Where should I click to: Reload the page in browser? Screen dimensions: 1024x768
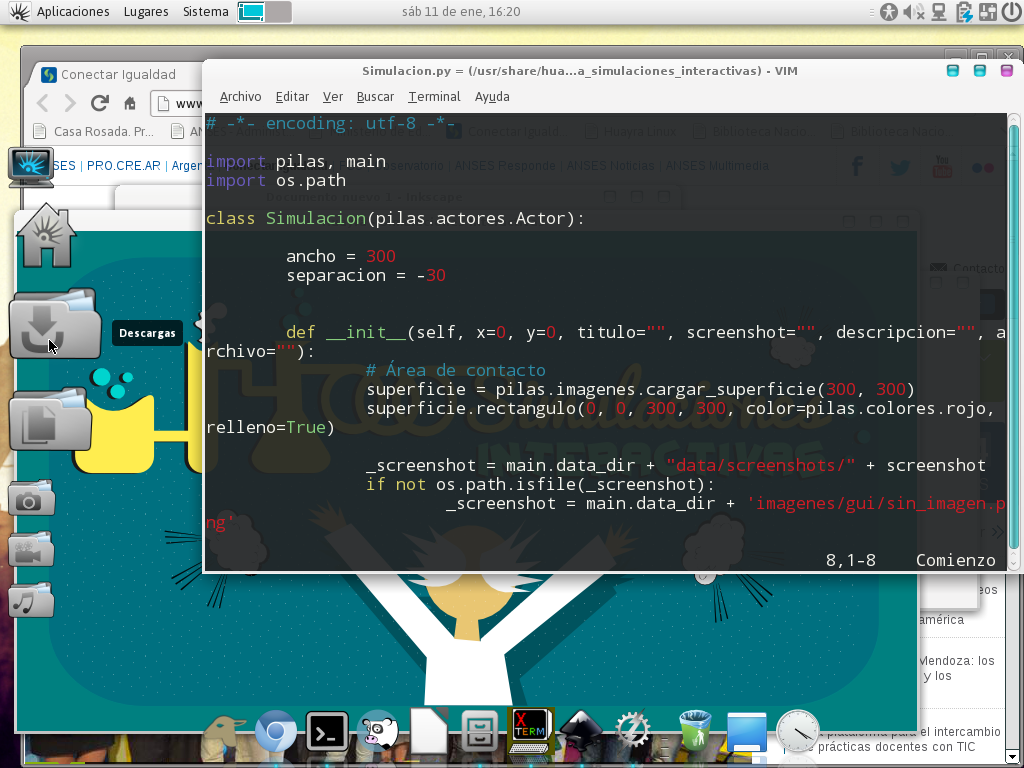pyautogui.click(x=99, y=103)
